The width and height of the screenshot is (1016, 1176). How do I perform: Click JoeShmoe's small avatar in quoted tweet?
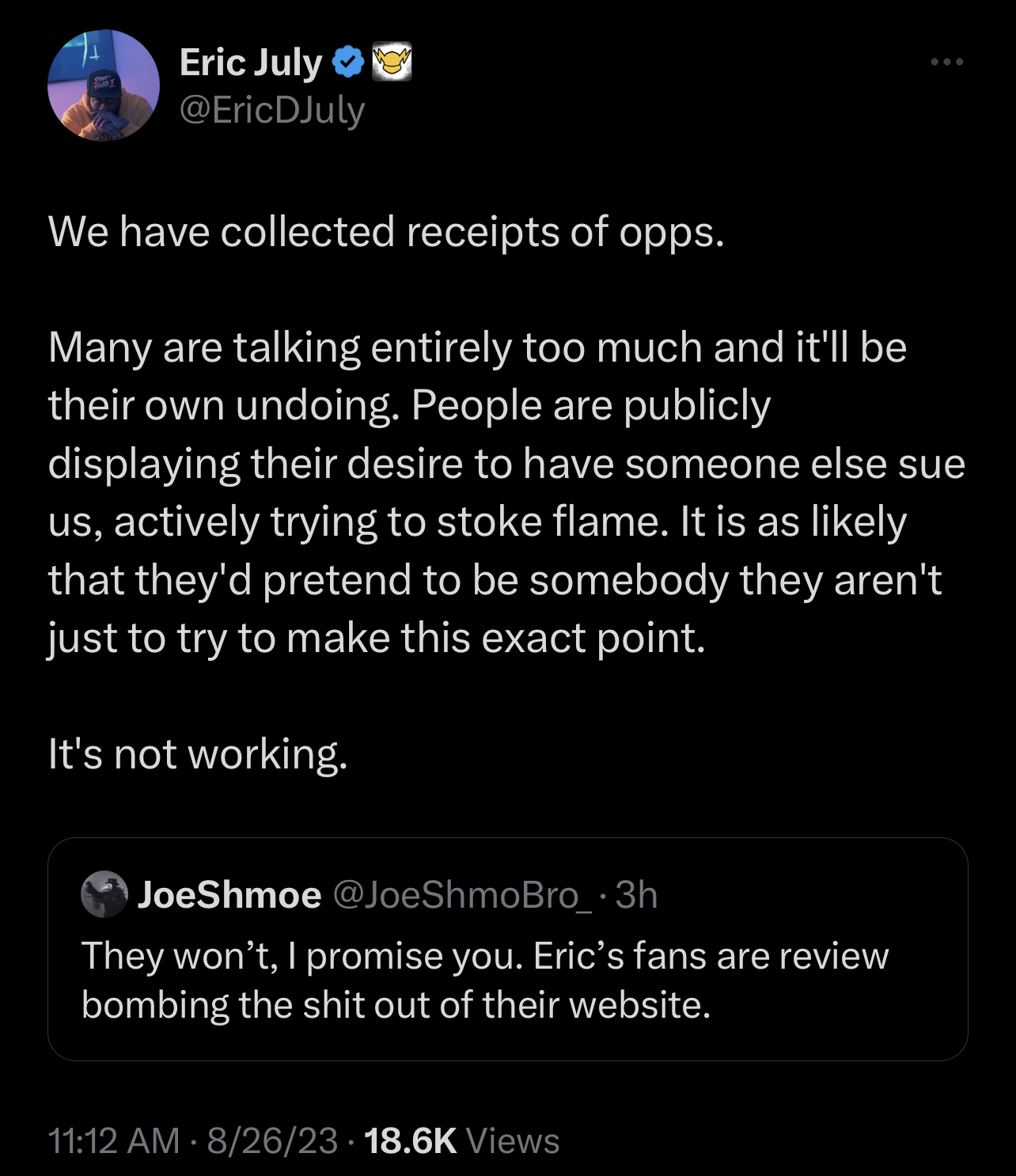coord(104,894)
